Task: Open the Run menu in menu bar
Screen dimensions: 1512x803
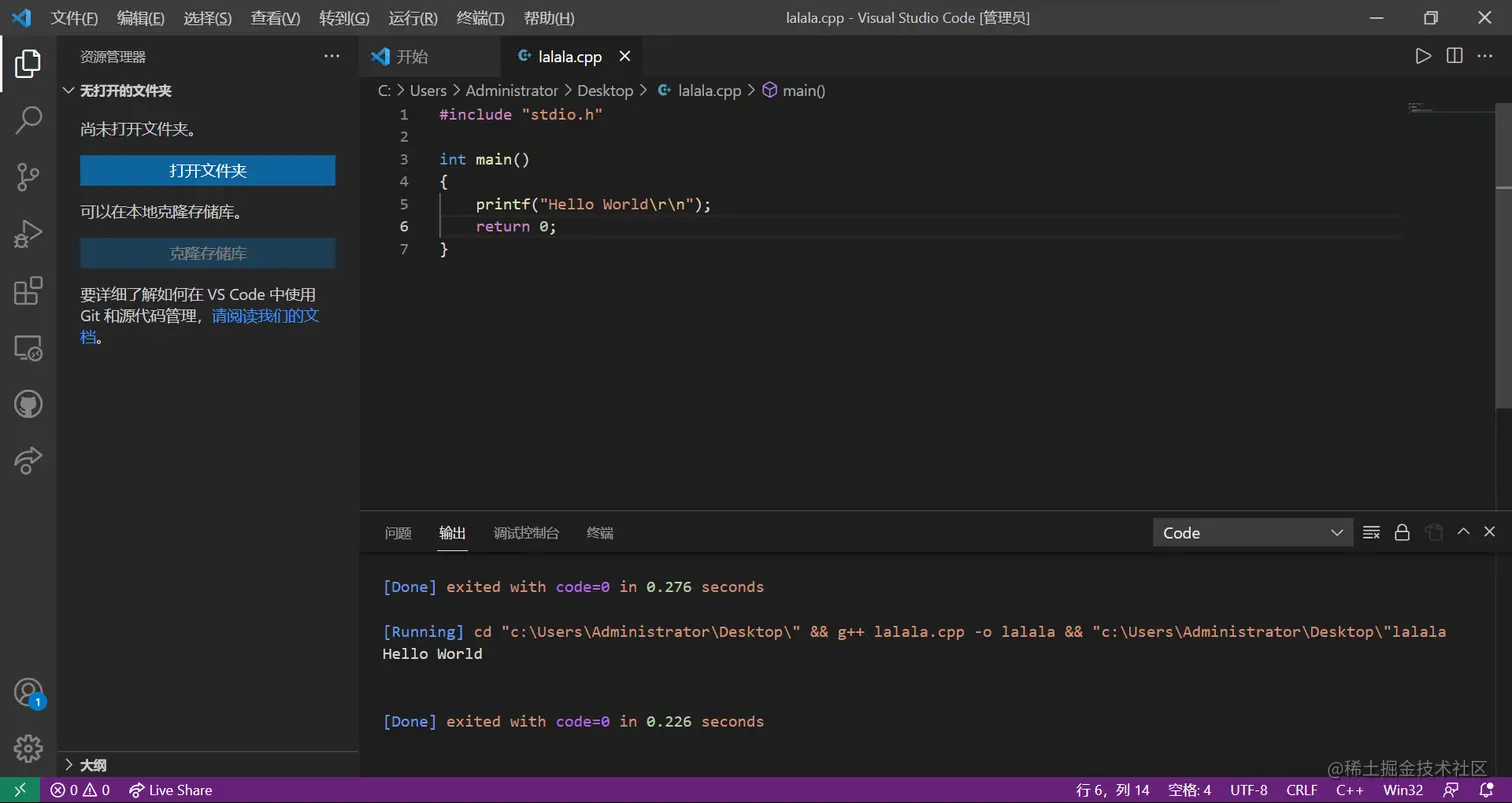Action: [x=413, y=18]
